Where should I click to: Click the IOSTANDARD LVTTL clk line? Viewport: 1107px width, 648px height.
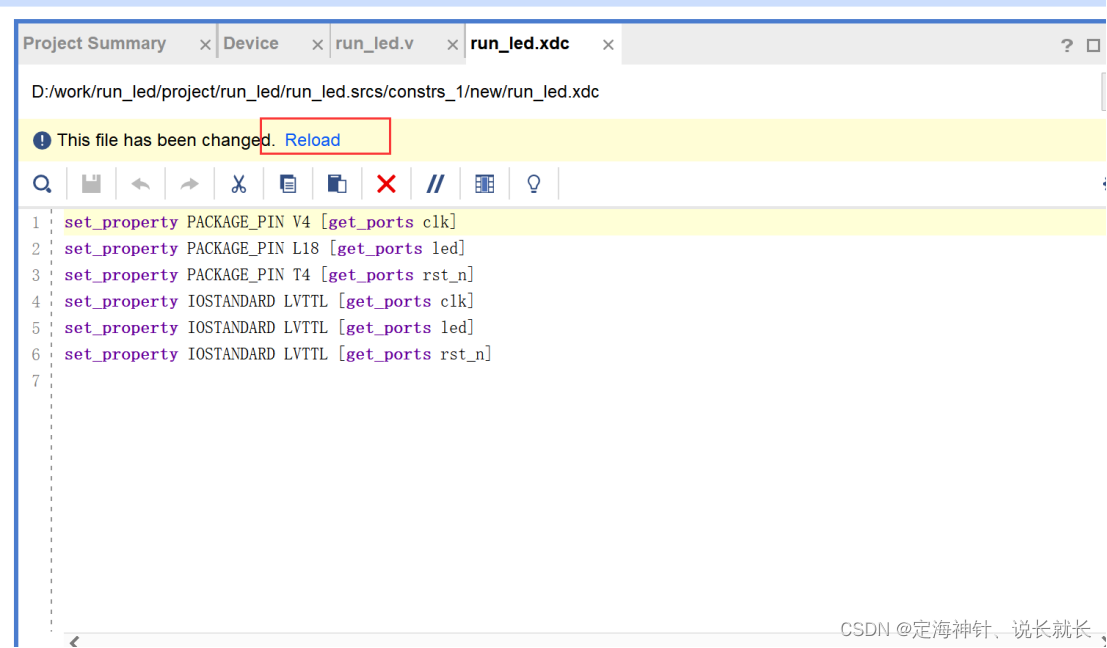(x=269, y=301)
